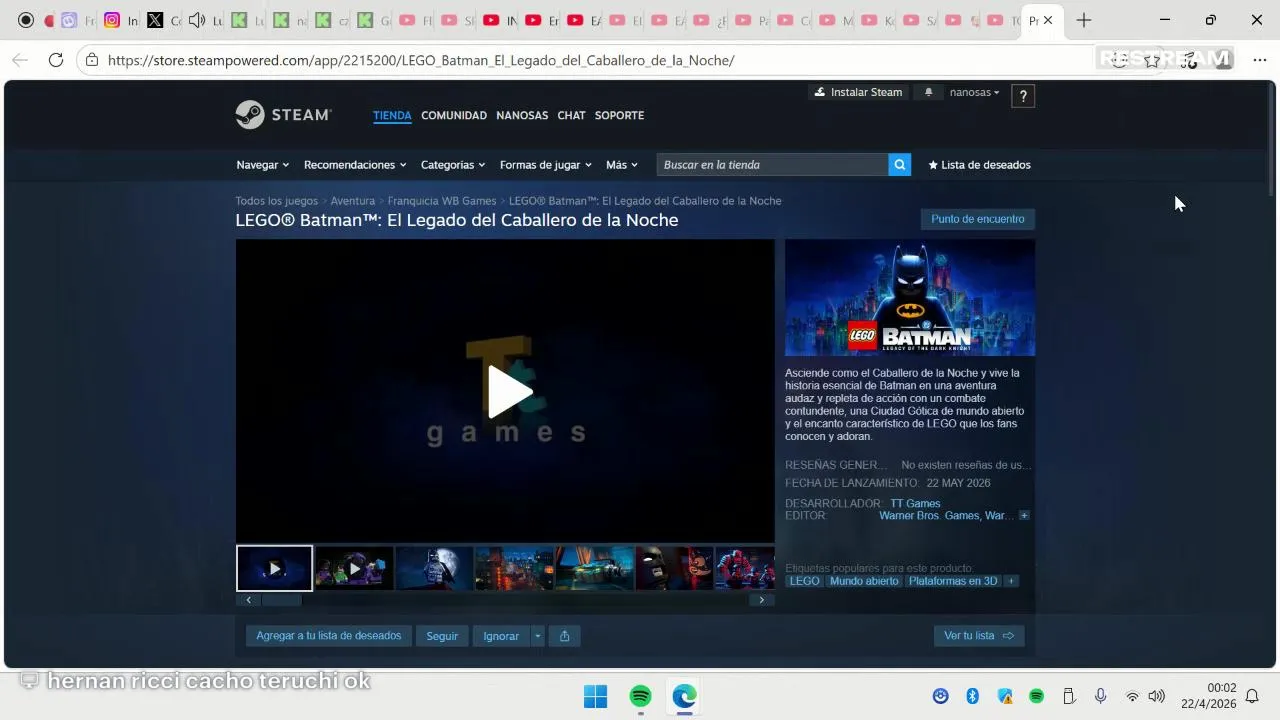Open the Aventura breadcrumb link
Image resolution: width=1280 pixels, height=720 pixels.
pos(353,201)
